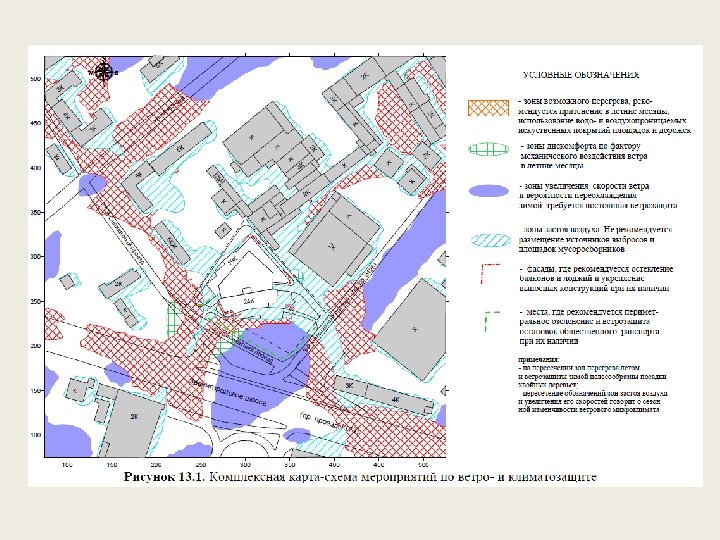Image resolution: width=720 pixels, height=540 pixels.
Task: Click the green dashed fencing line legend symbol
Action: 492,321
